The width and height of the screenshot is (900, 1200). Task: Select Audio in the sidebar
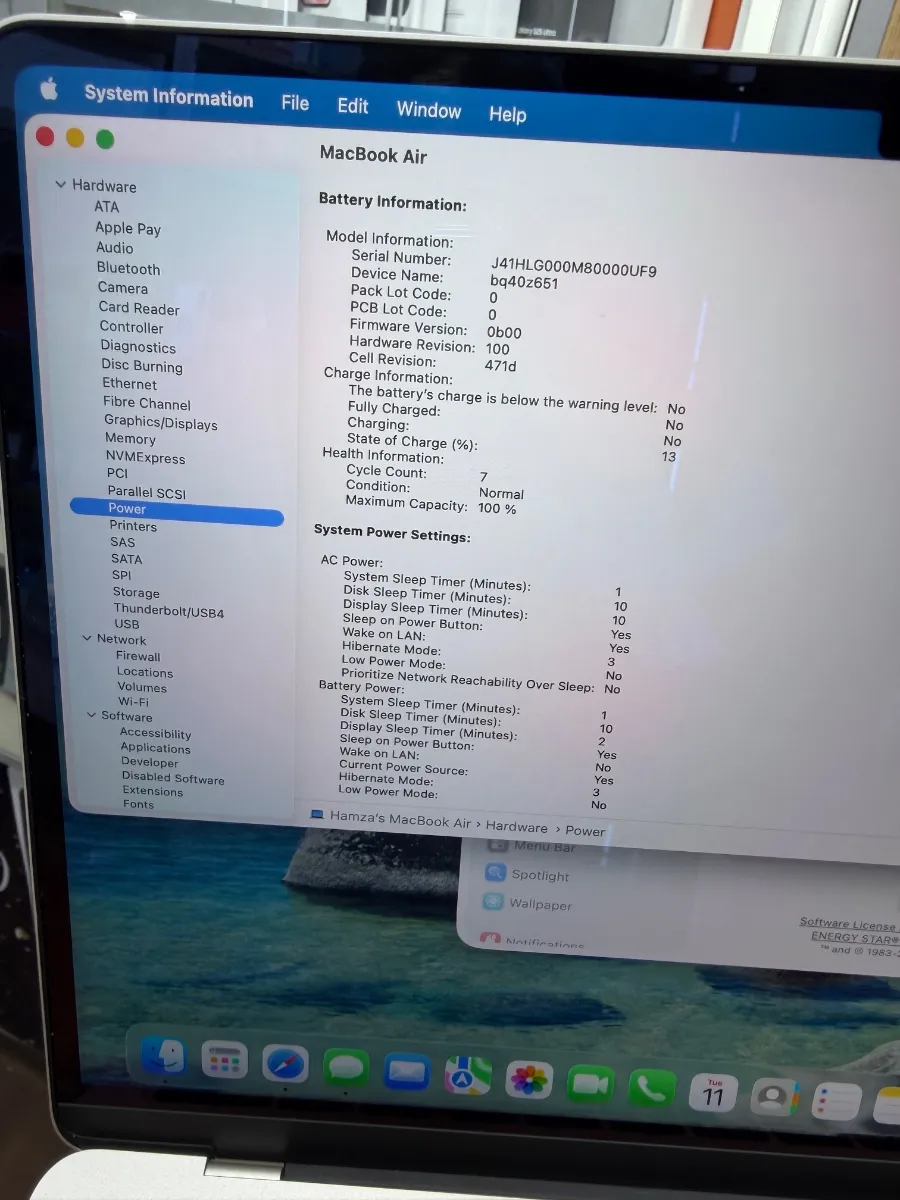click(x=115, y=247)
